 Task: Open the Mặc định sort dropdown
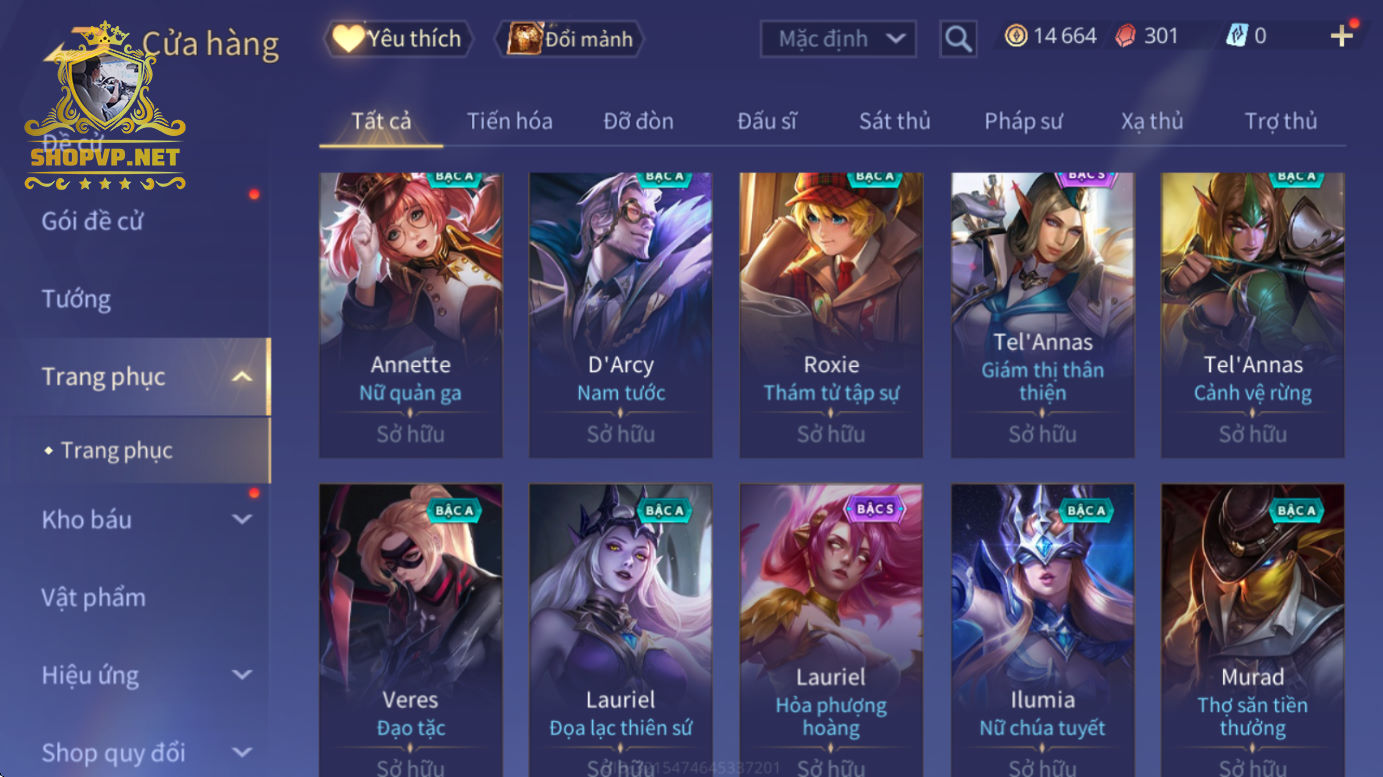(x=839, y=39)
